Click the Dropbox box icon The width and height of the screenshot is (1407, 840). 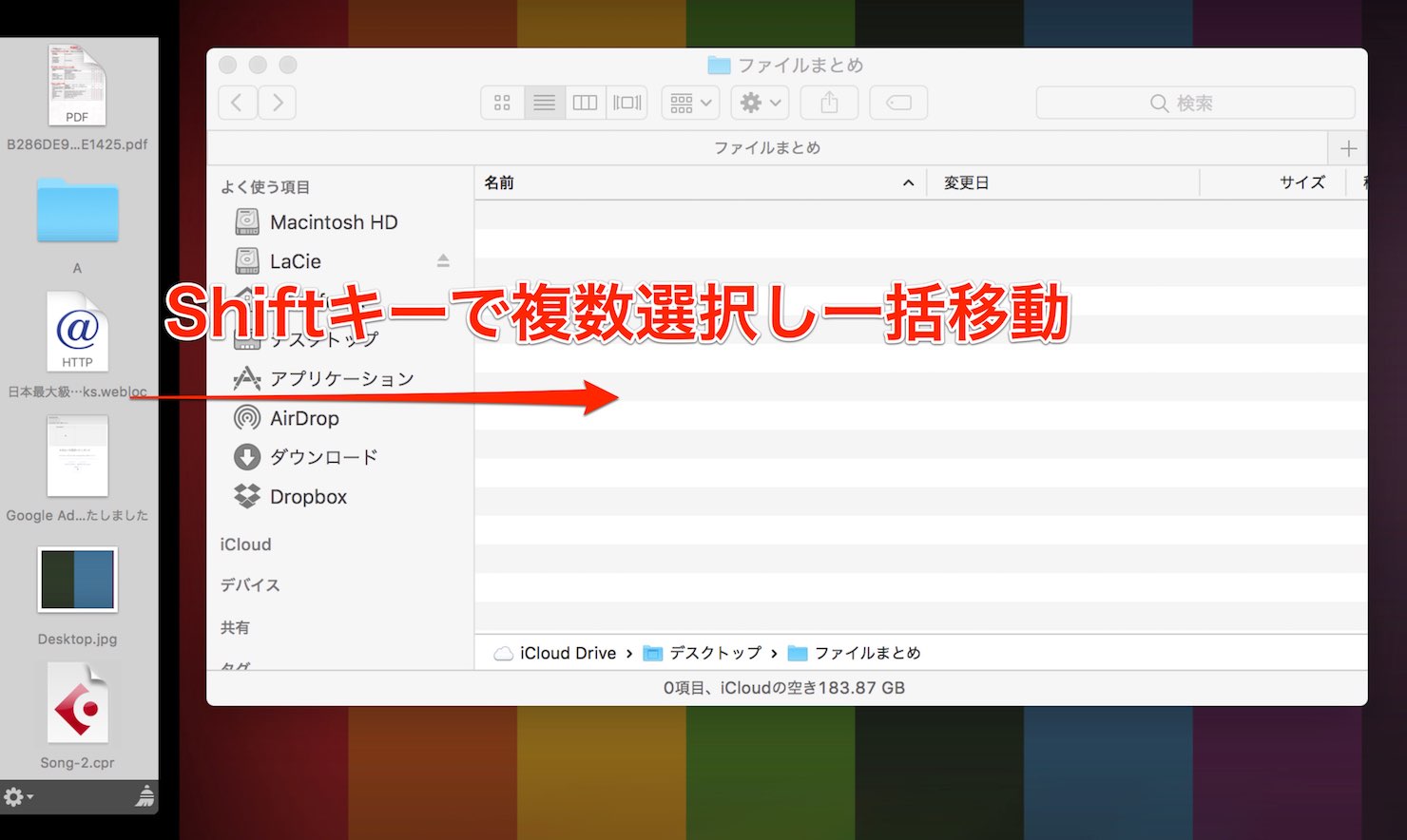247,496
